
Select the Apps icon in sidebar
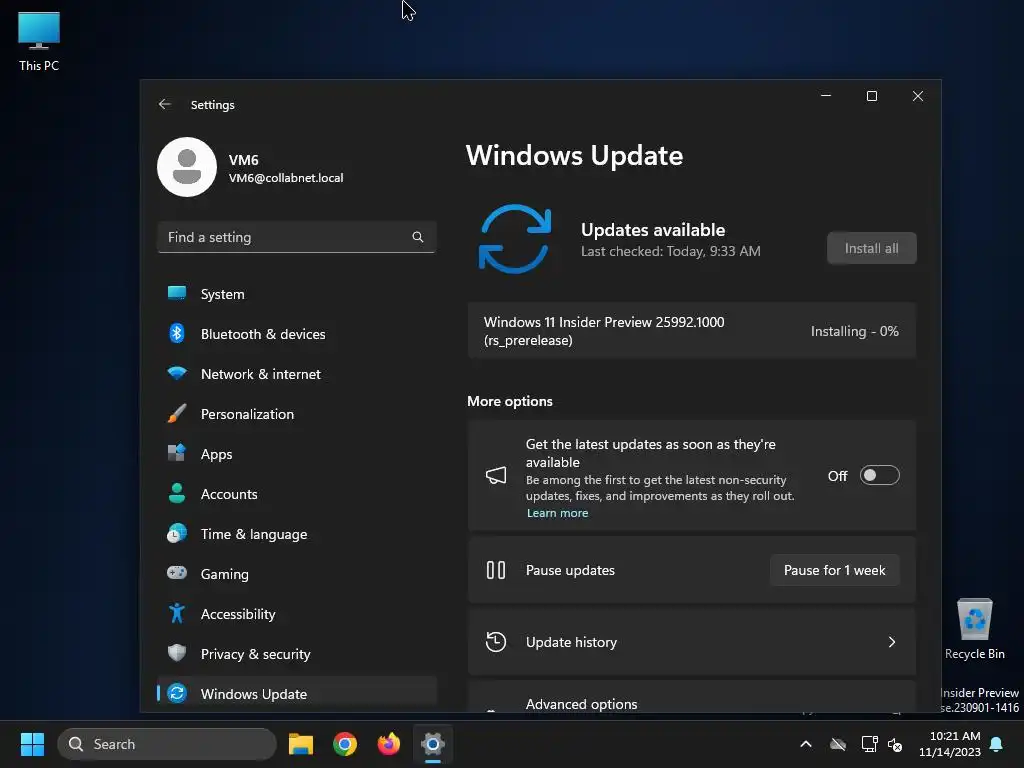177,453
